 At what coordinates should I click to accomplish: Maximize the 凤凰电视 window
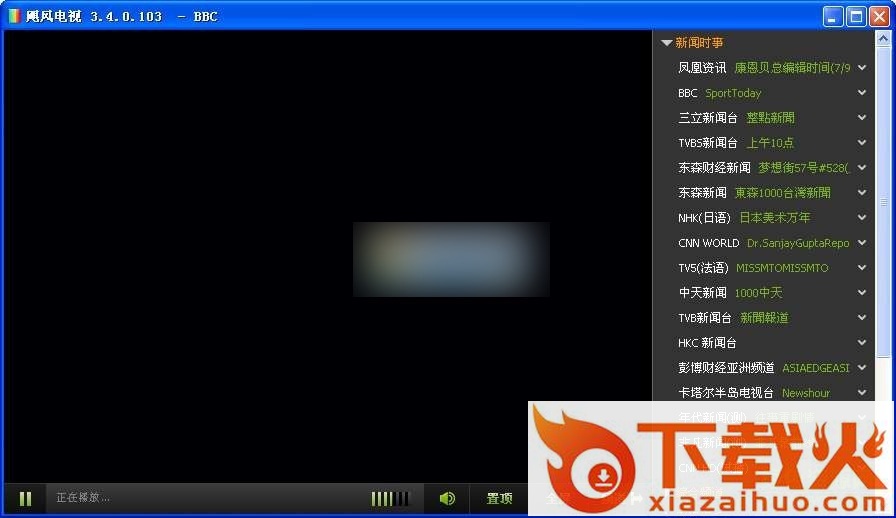pyautogui.click(x=856, y=17)
